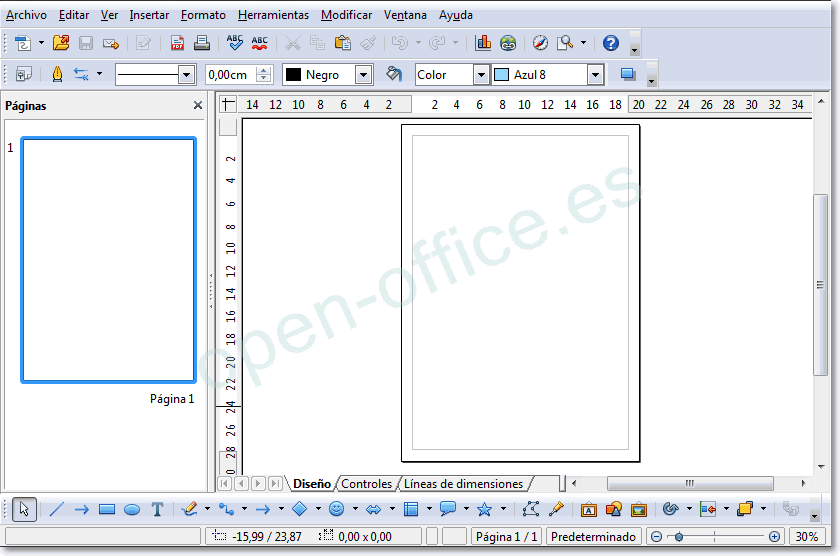Image resolution: width=840 pixels, height=556 pixels.
Task: Open the Archivo menu
Action: tap(26, 15)
